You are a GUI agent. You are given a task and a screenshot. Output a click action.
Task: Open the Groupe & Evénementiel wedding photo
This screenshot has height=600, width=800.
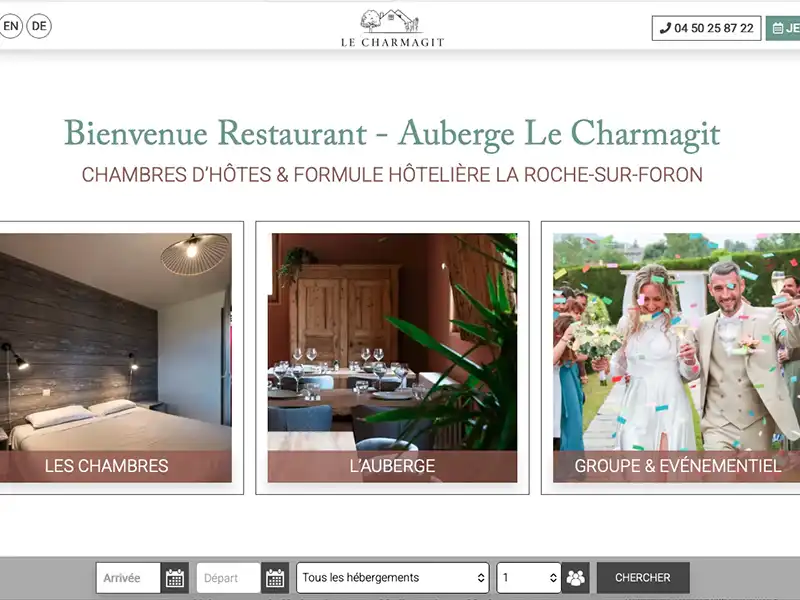coord(677,342)
